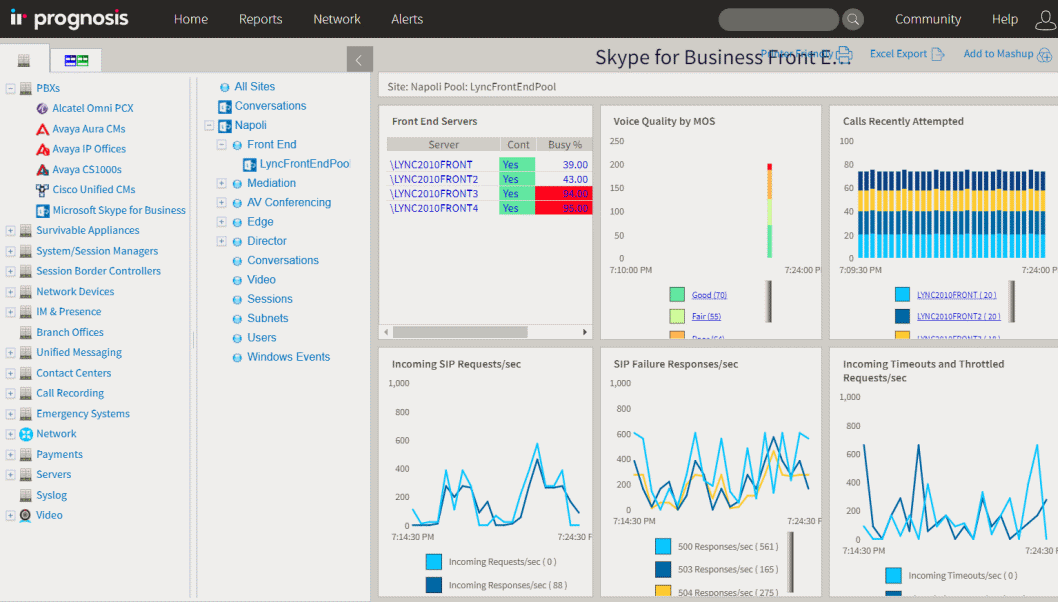
Task: Expand the Session Border Controllers node
Action: click(10, 271)
